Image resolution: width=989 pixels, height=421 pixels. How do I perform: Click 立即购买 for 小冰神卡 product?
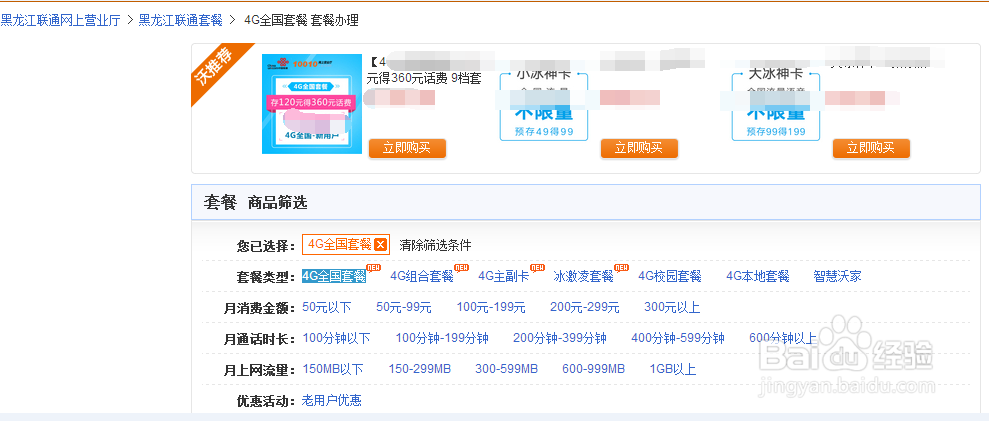click(639, 148)
